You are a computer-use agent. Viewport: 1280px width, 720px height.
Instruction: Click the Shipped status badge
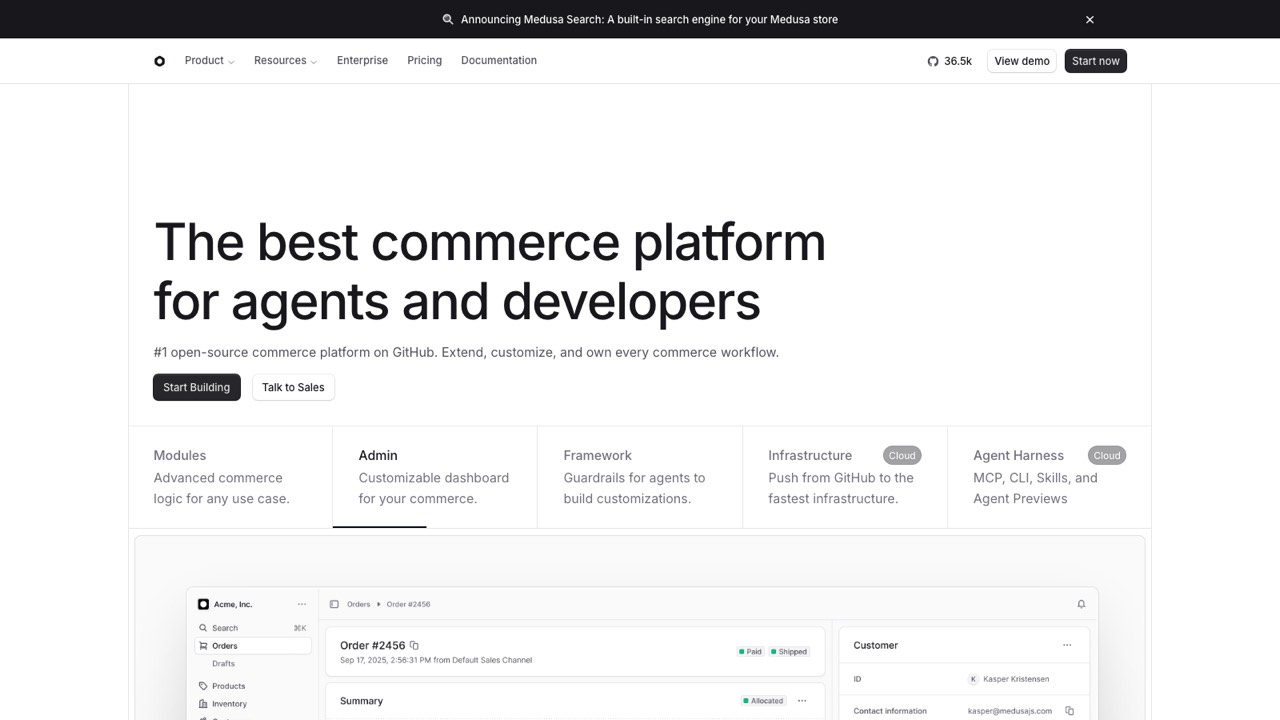[789, 652]
